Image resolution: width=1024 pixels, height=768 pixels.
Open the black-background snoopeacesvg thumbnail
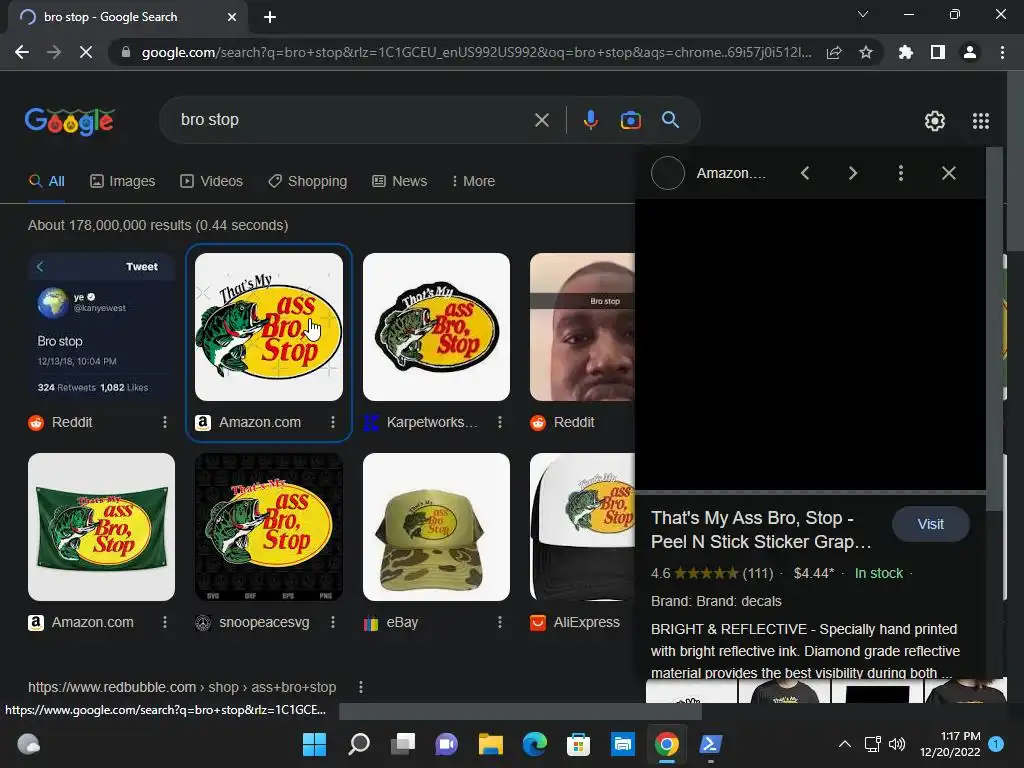(268, 527)
